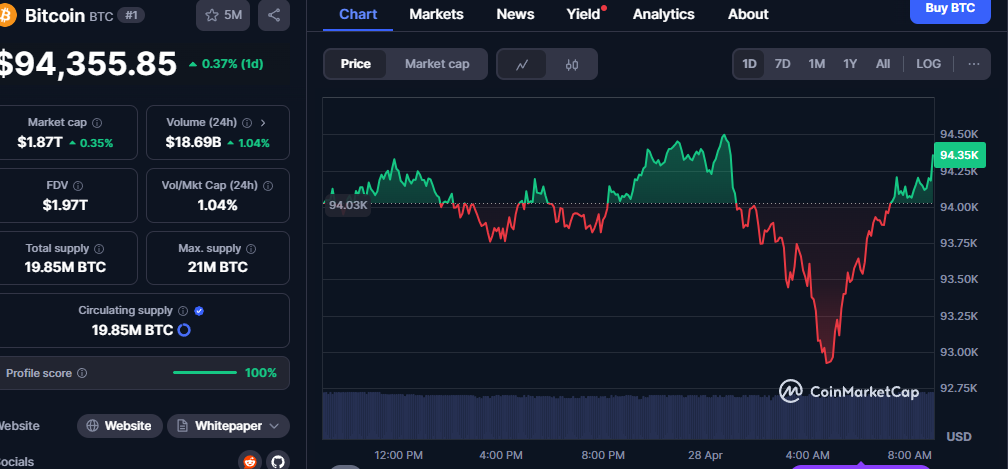Expand Volume (24h) chevron arrow
This screenshot has width=1008, height=469.
(263, 122)
